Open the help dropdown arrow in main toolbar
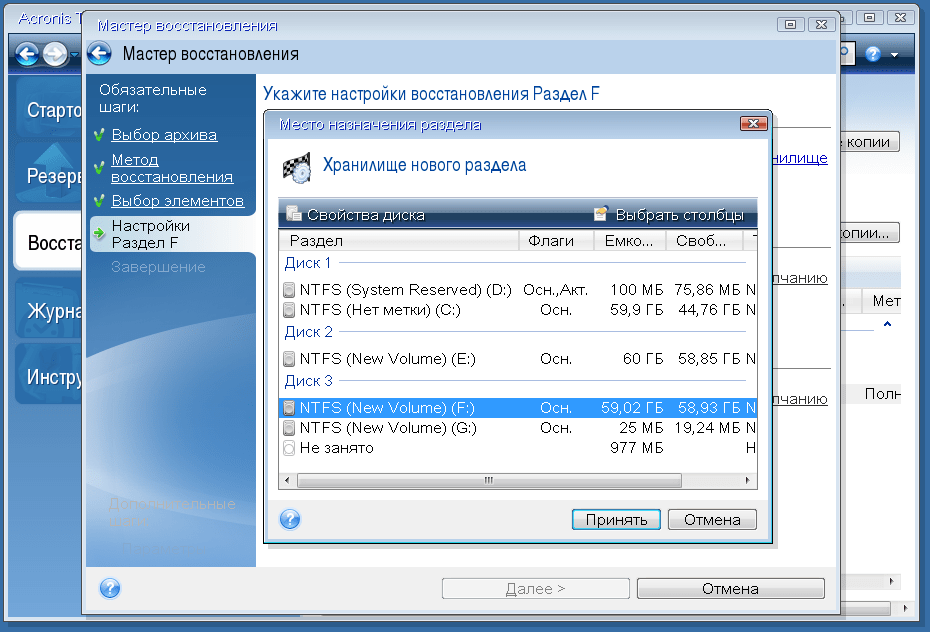 coord(894,54)
